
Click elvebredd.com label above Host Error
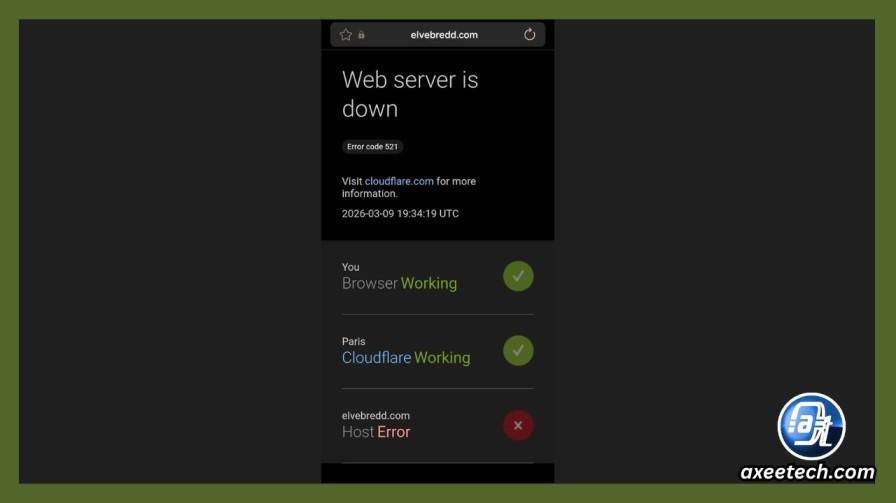[x=375, y=416]
